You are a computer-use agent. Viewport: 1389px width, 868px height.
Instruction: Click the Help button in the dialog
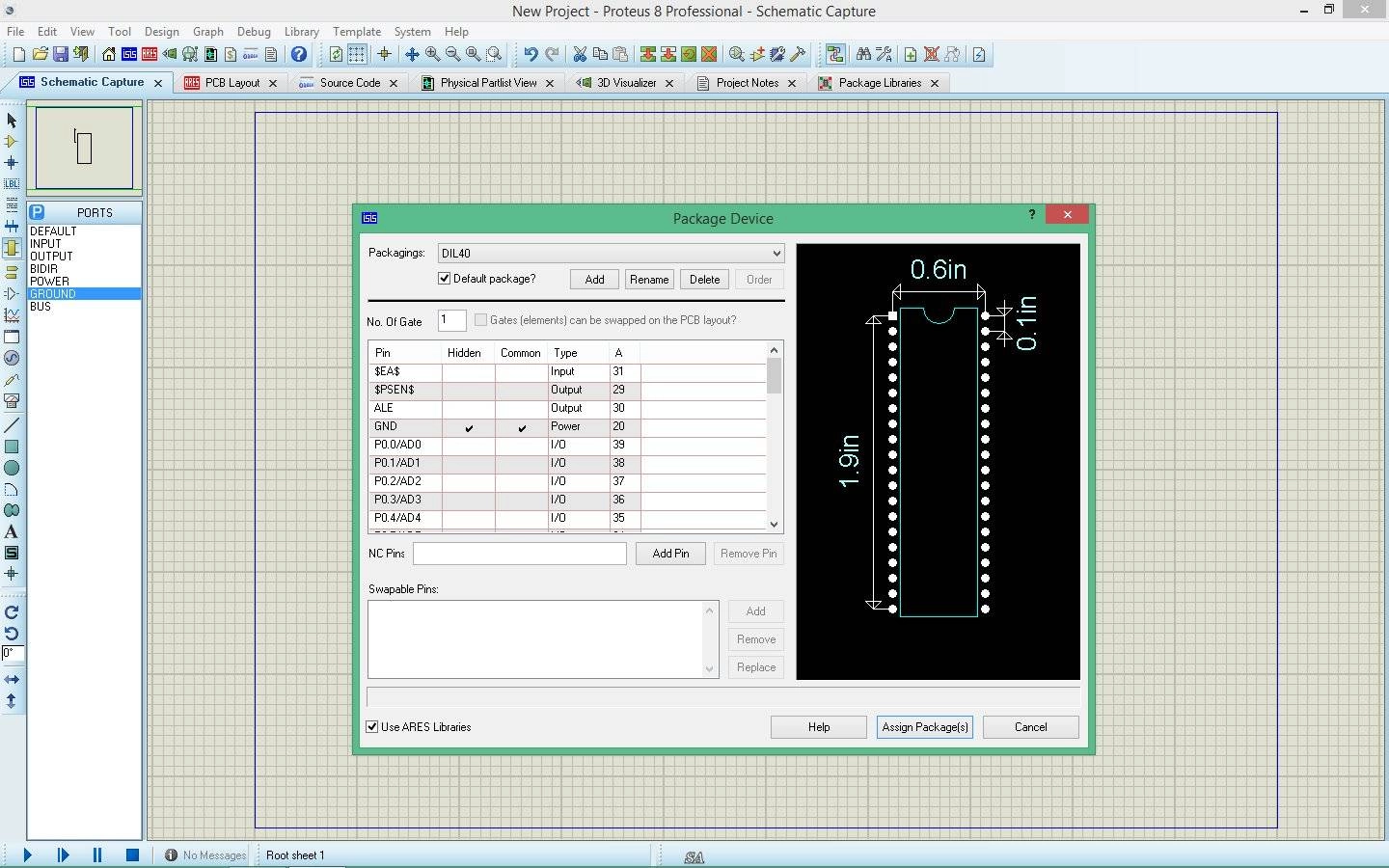(818, 727)
